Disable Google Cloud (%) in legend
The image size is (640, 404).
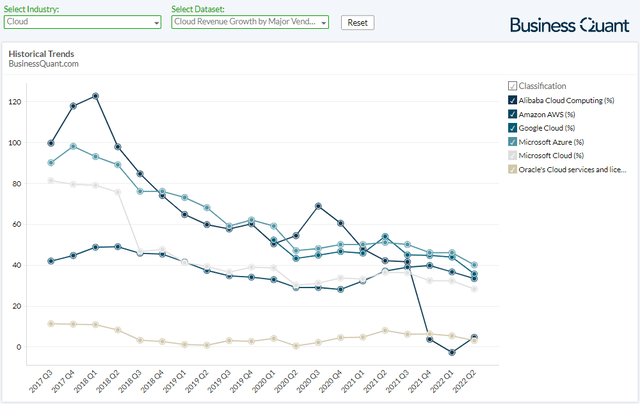click(x=513, y=128)
